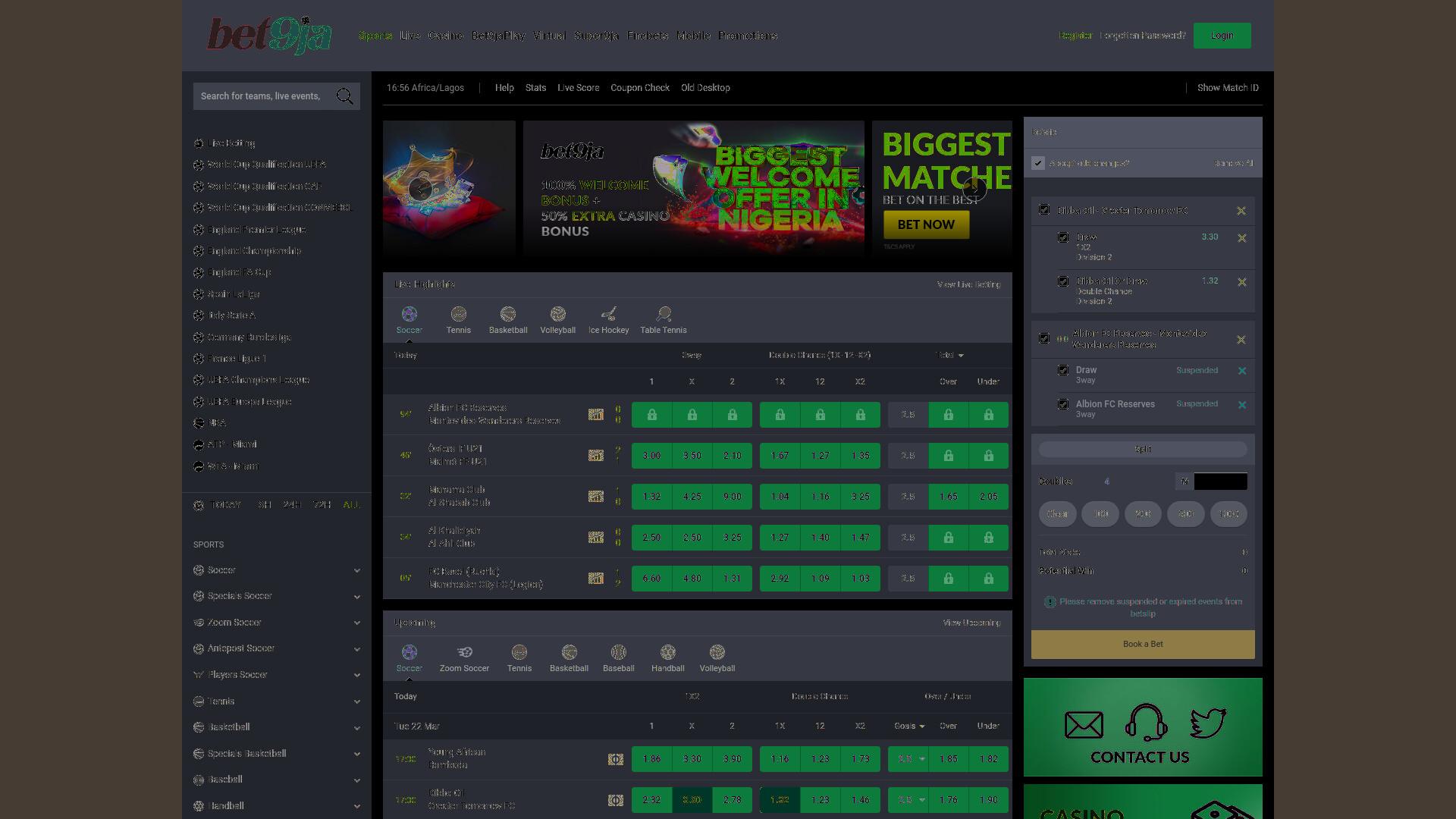This screenshot has height=819, width=1456.
Task: Toggle suspended Albion FC Reserves 3way checkbox
Action: click(x=1063, y=404)
